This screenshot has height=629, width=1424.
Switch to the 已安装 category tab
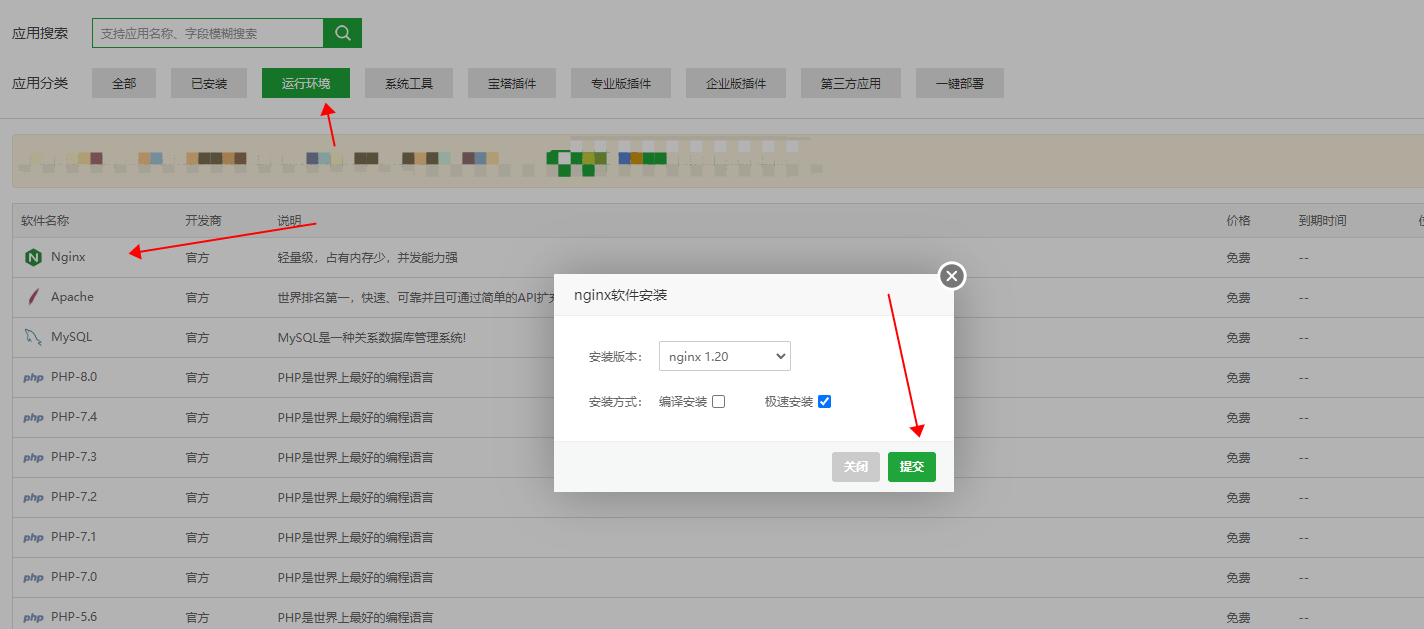pos(209,84)
